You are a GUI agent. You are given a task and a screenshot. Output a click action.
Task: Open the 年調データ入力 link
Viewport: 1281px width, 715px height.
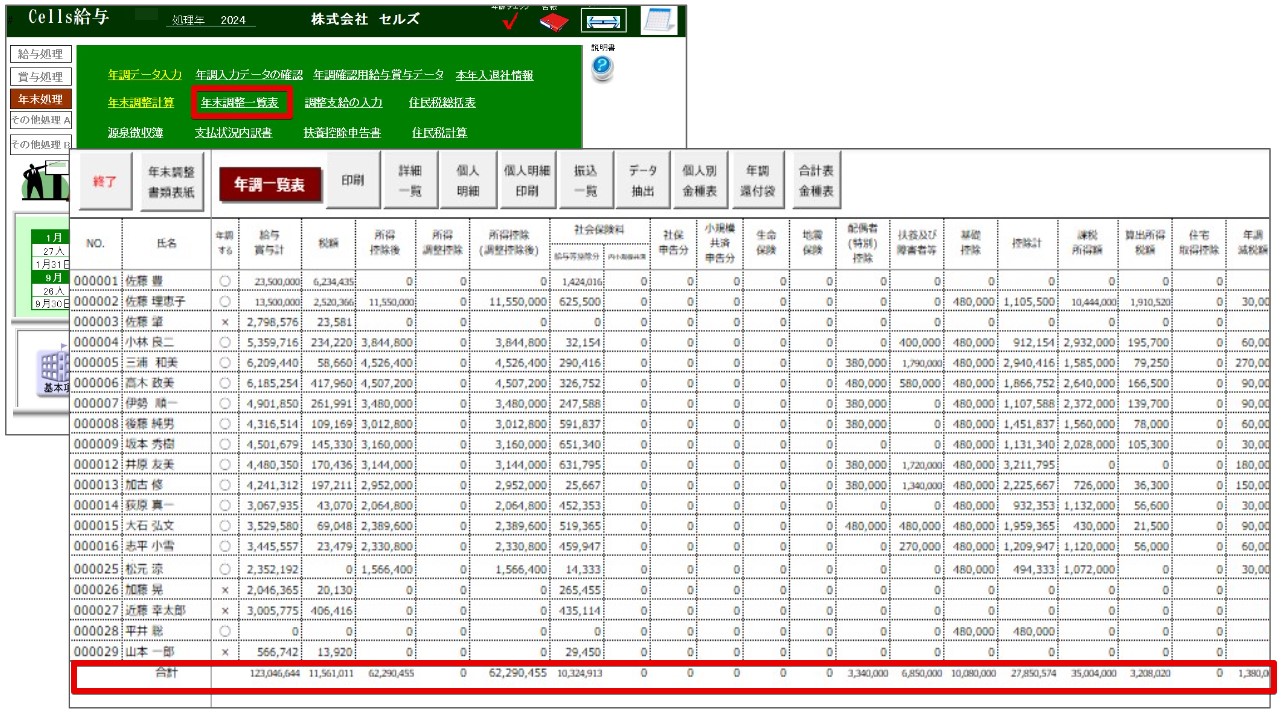pos(145,75)
